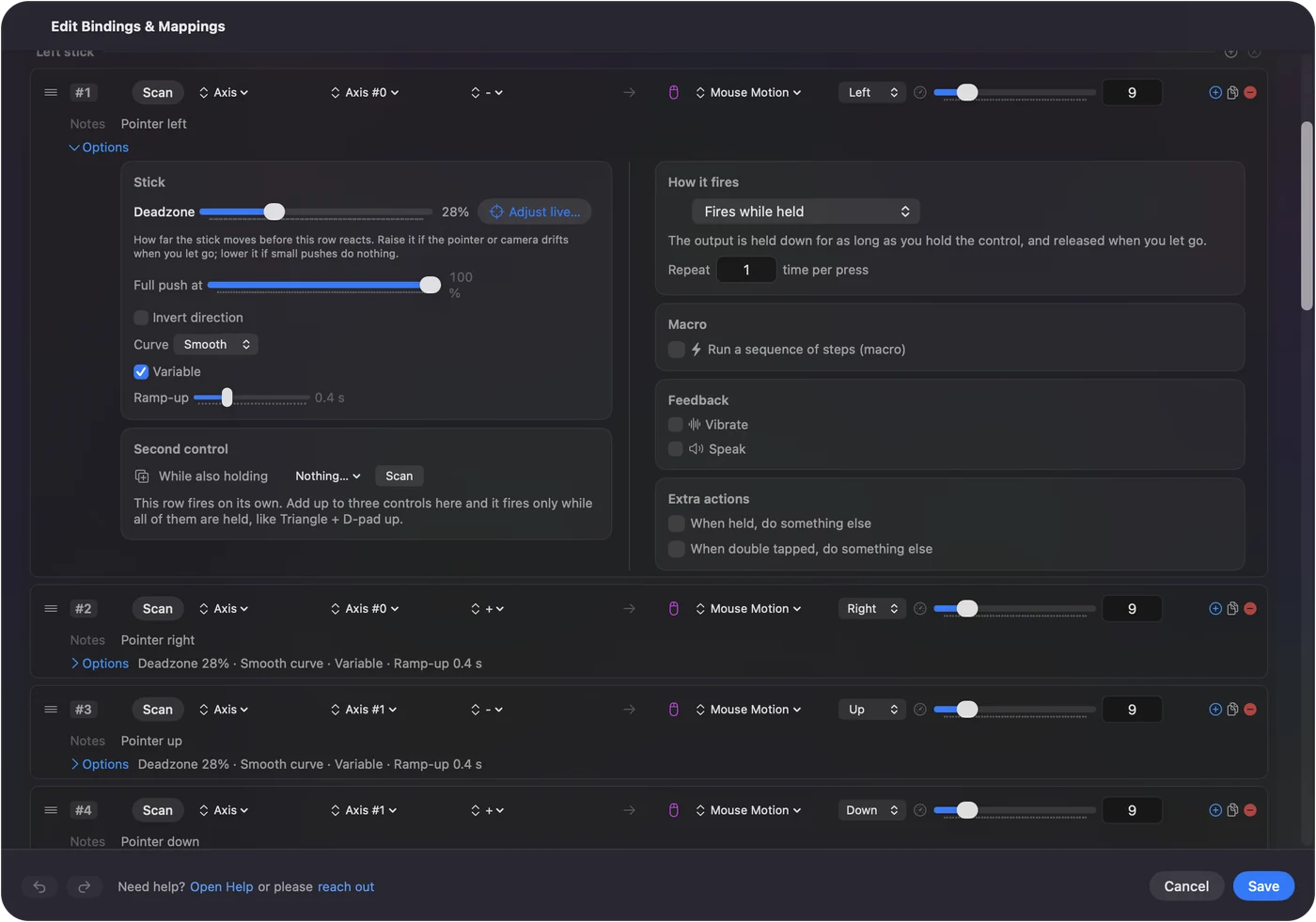Viewport: 1316px width, 922px height.
Task: Open the Curve Smooth dropdown
Action: [x=216, y=344]
